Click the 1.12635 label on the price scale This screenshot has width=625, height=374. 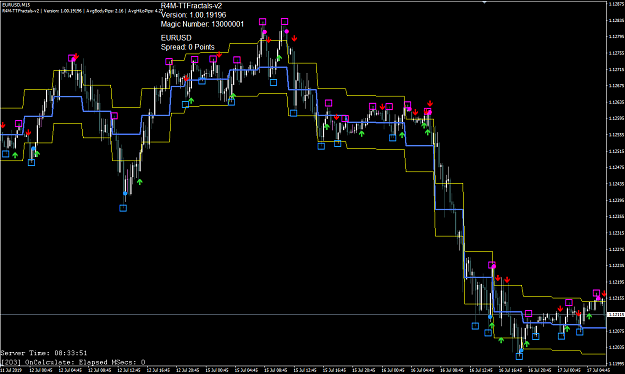pos(616,102)
